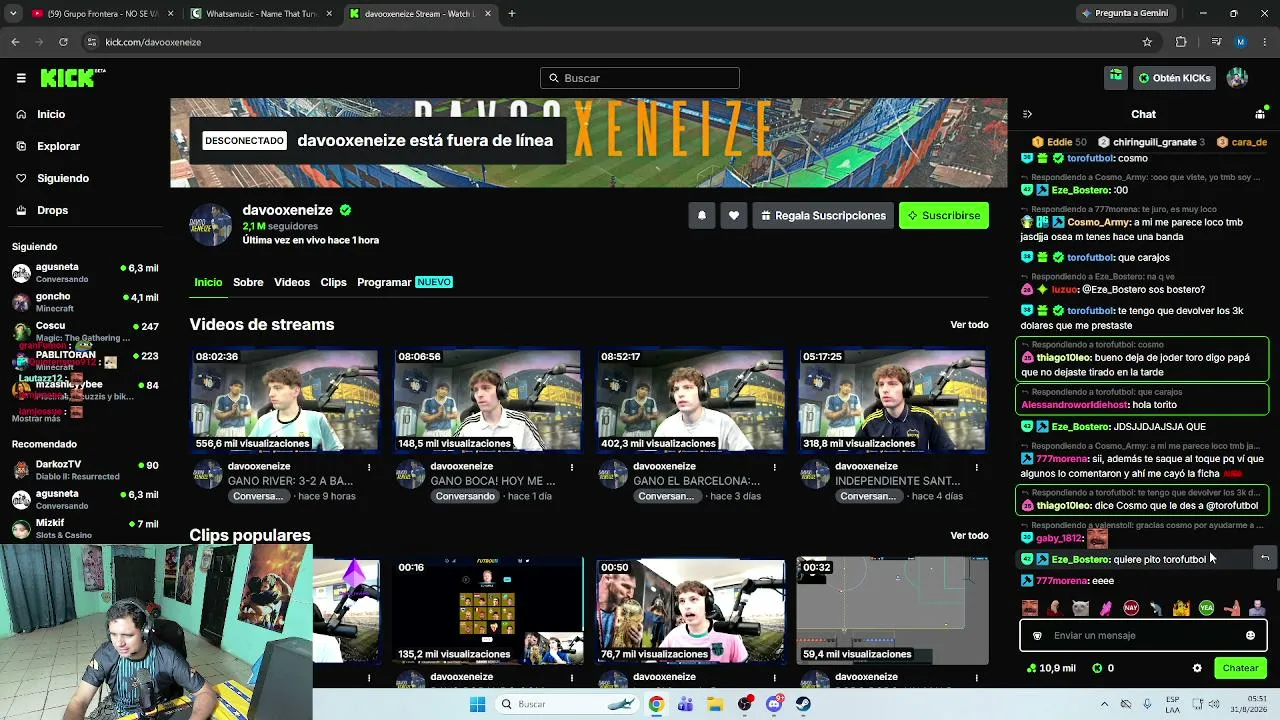
Task: Open the chat gift icon with green dot
Action: 1260,114
